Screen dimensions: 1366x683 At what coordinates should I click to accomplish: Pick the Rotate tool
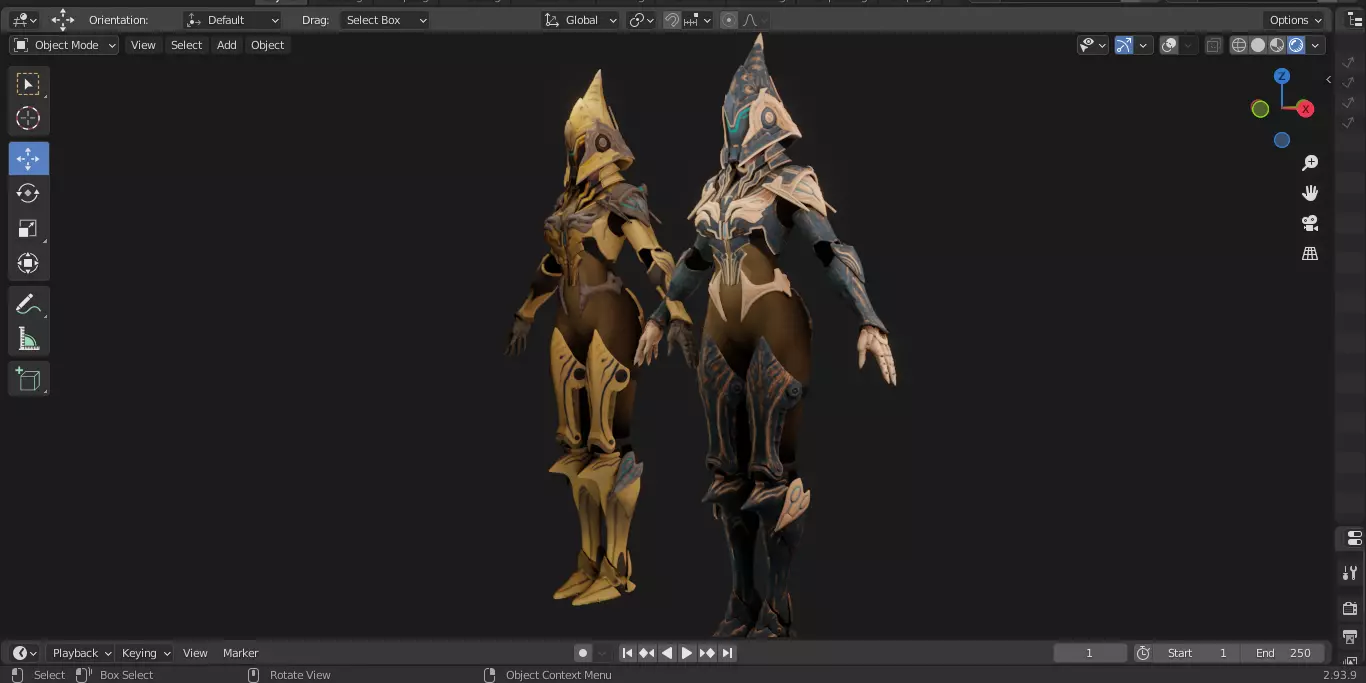click(x=28, y=193)
